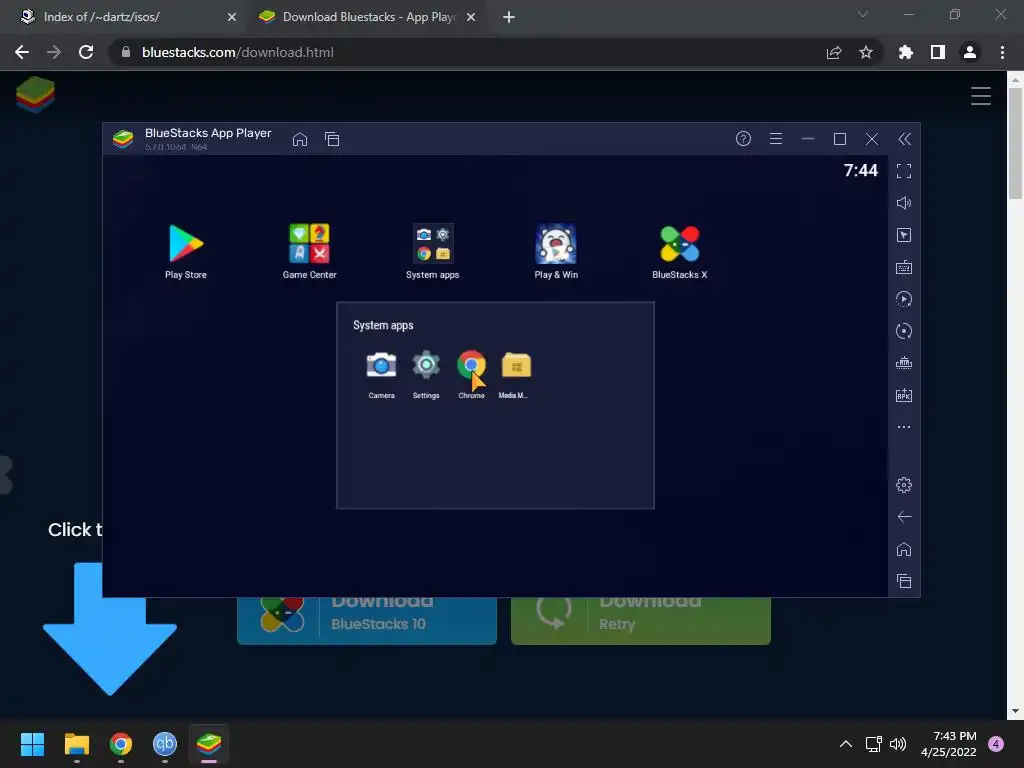
Task: Click BlueStacks taskbar icon
Action: click(209, 744)
